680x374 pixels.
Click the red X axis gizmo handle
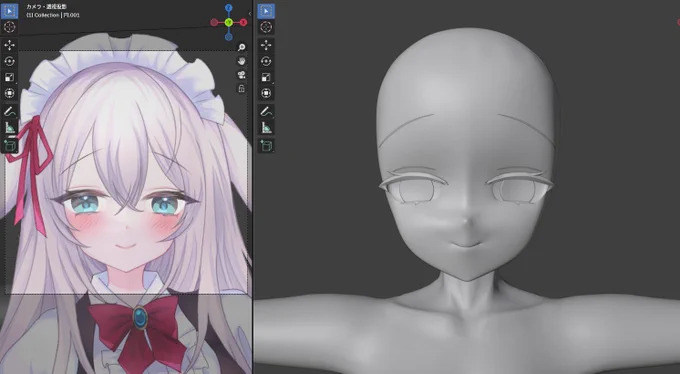(243, 23)
